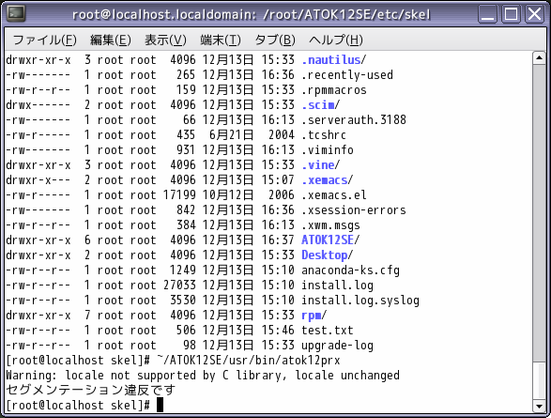Click the ATOK12SE/ directory name
Screen dimensions: 551x418
[330, 240]
